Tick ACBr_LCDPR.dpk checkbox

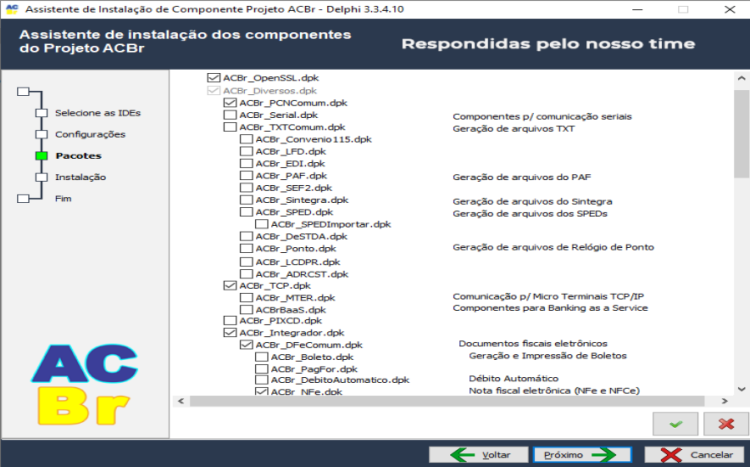coord(246,262)
